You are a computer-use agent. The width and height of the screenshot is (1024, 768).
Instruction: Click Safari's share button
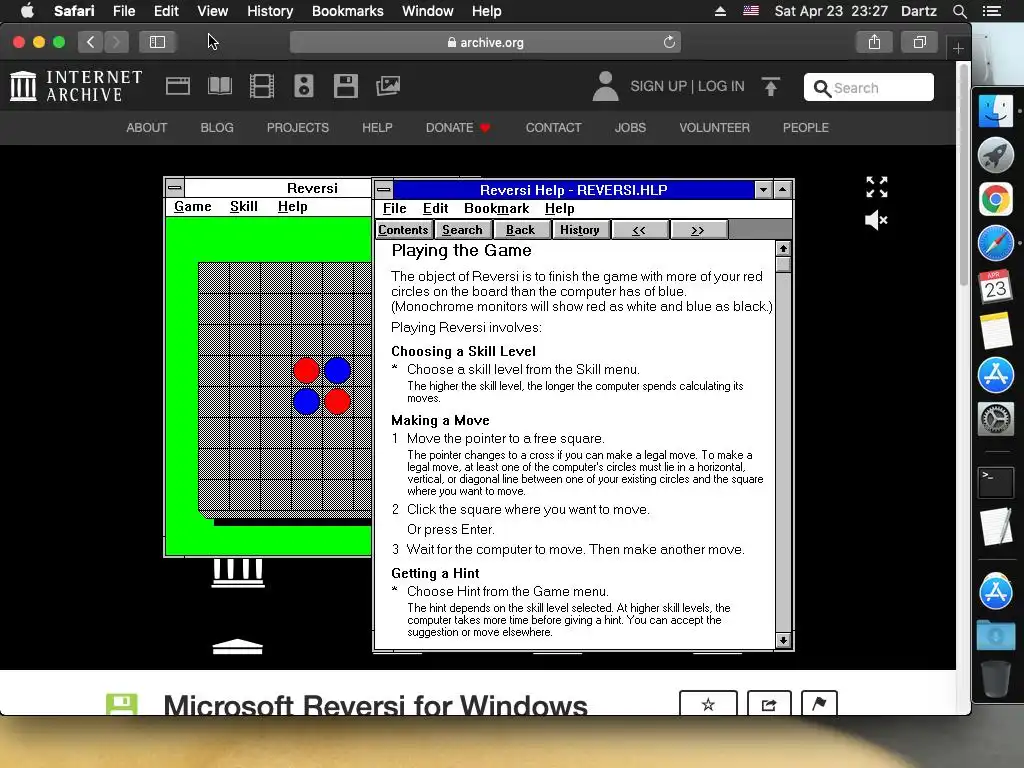tap(874, 42)
